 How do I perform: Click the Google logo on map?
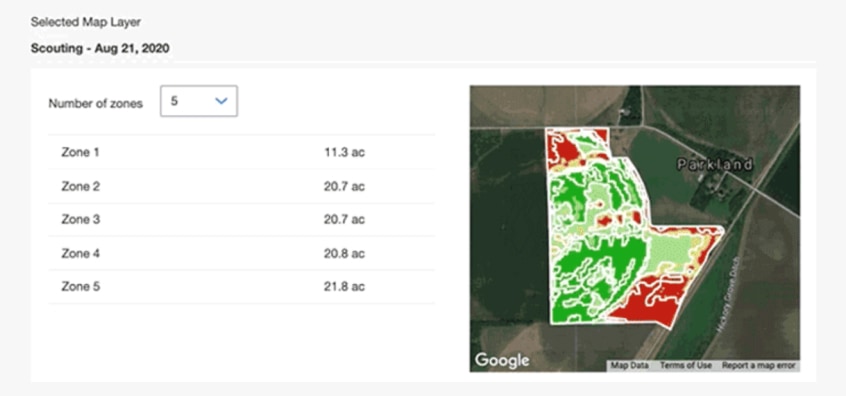pyautogui.click(x=502, y=360)
